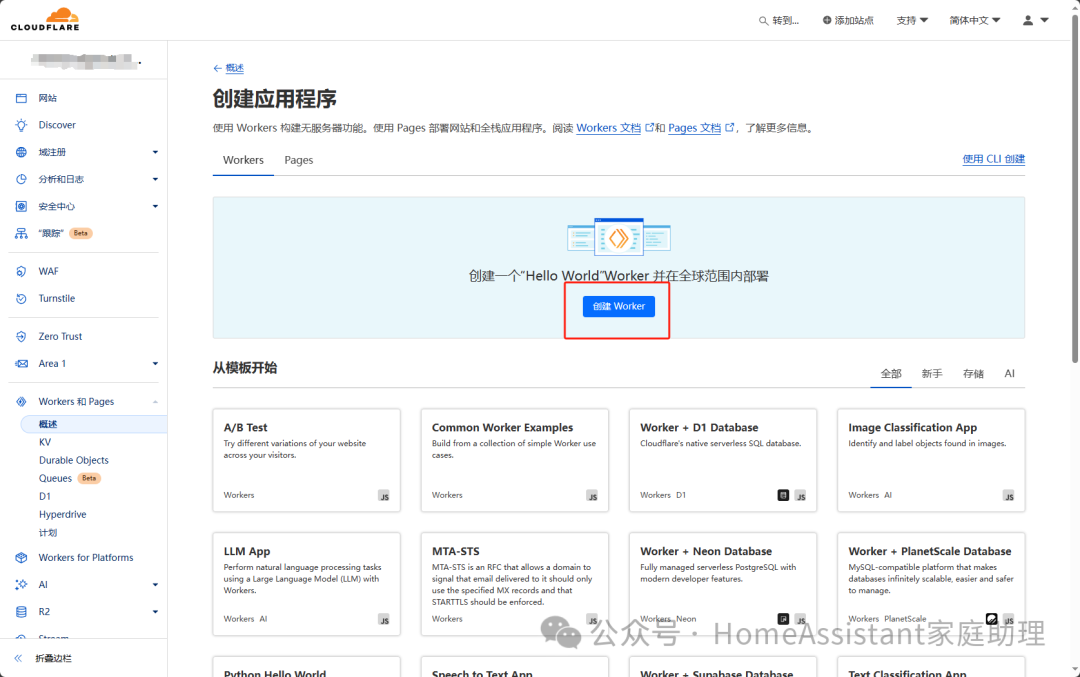Select Queues in the sidebar
Screen dimensions: 1080x677
coord(55,478)
